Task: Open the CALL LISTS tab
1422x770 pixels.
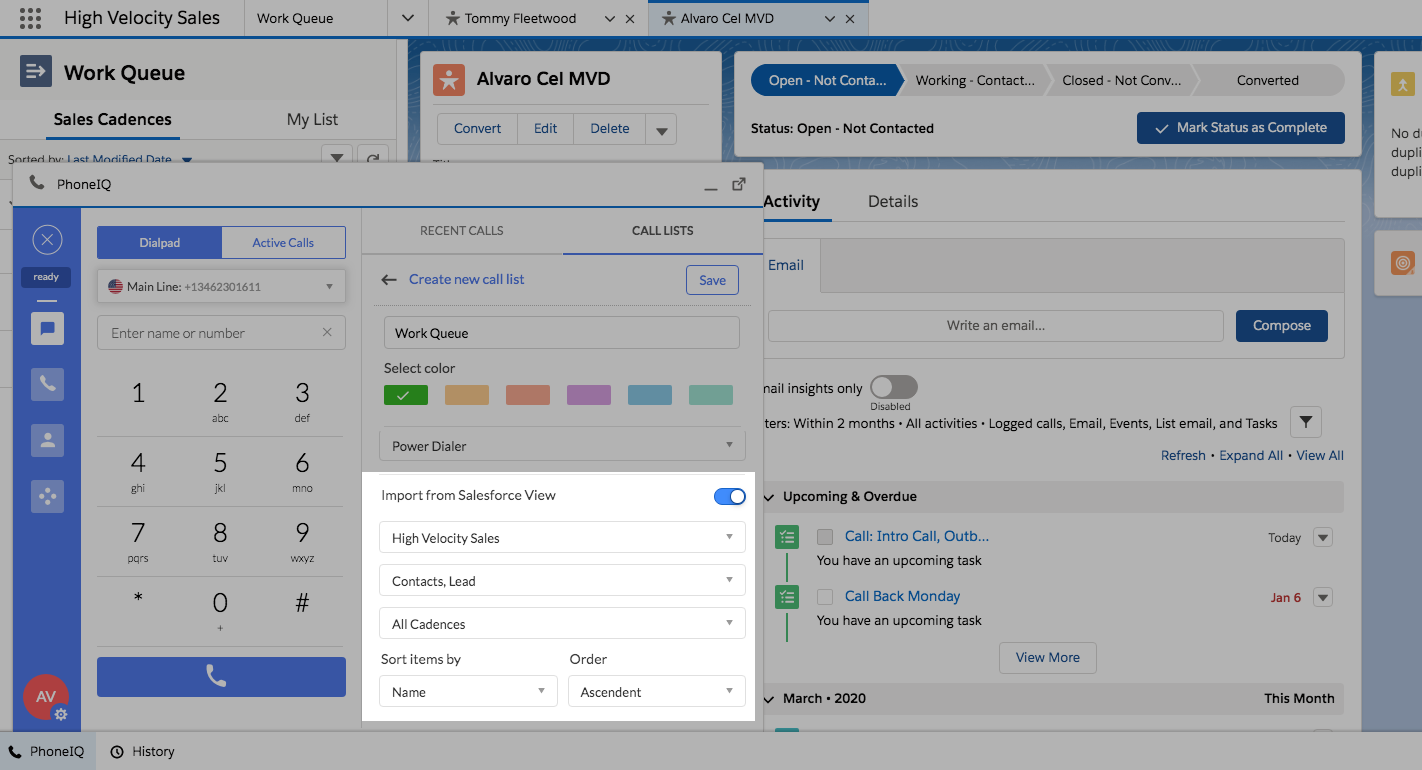Action: coord(663,231)
